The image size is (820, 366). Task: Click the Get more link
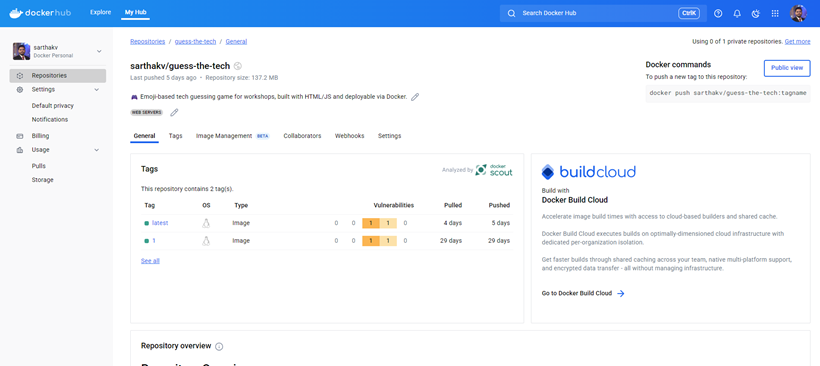(798, 41)
